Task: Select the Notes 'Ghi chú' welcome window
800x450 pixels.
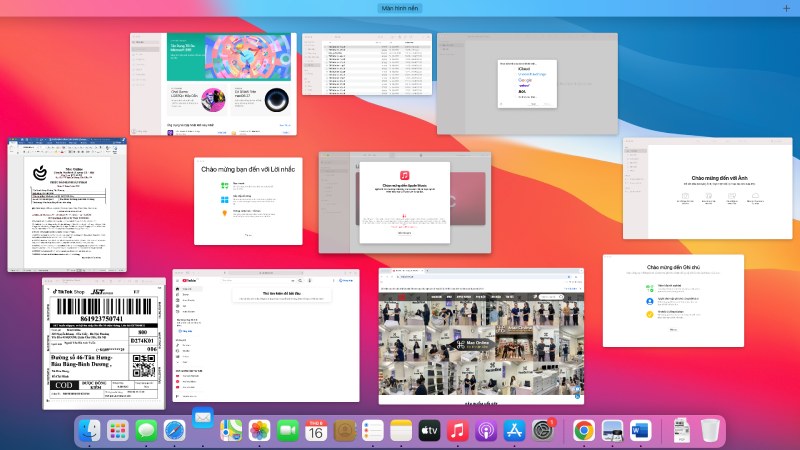Action: tap(673, 301)
